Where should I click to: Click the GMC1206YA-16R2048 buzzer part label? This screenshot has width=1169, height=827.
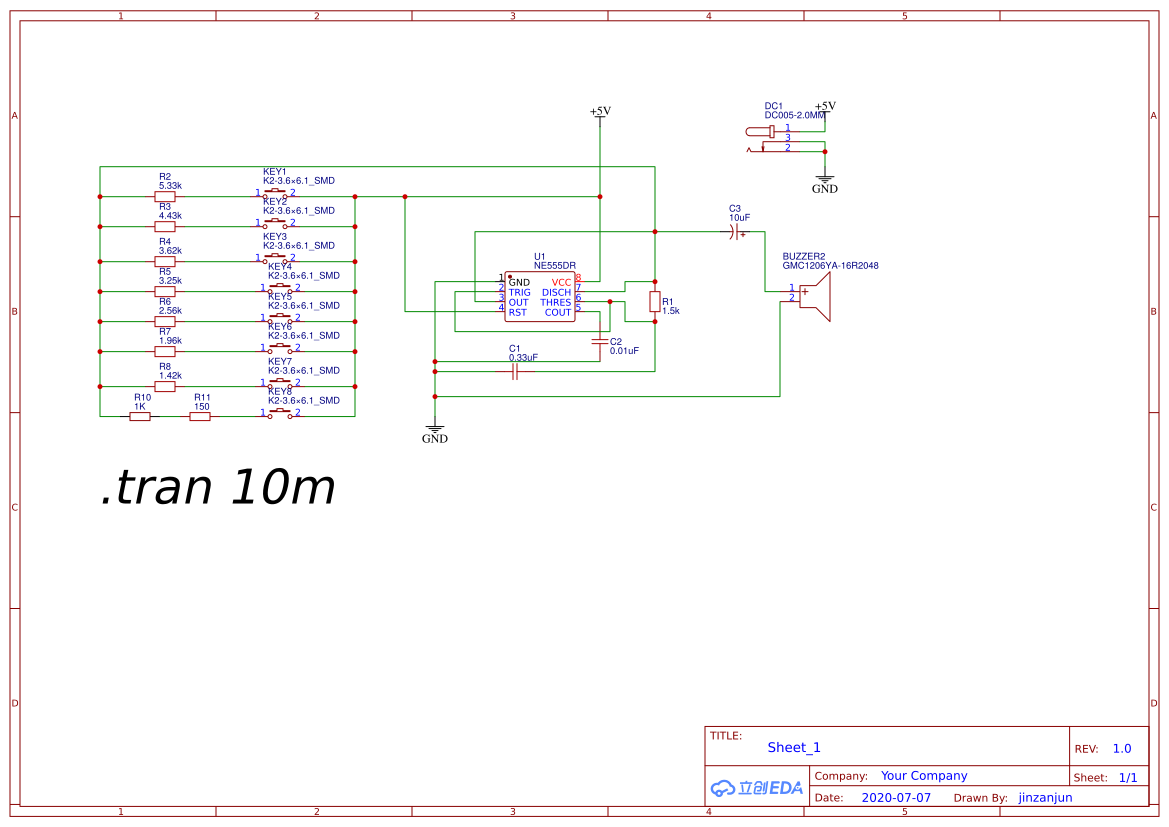tap(831, 265)
